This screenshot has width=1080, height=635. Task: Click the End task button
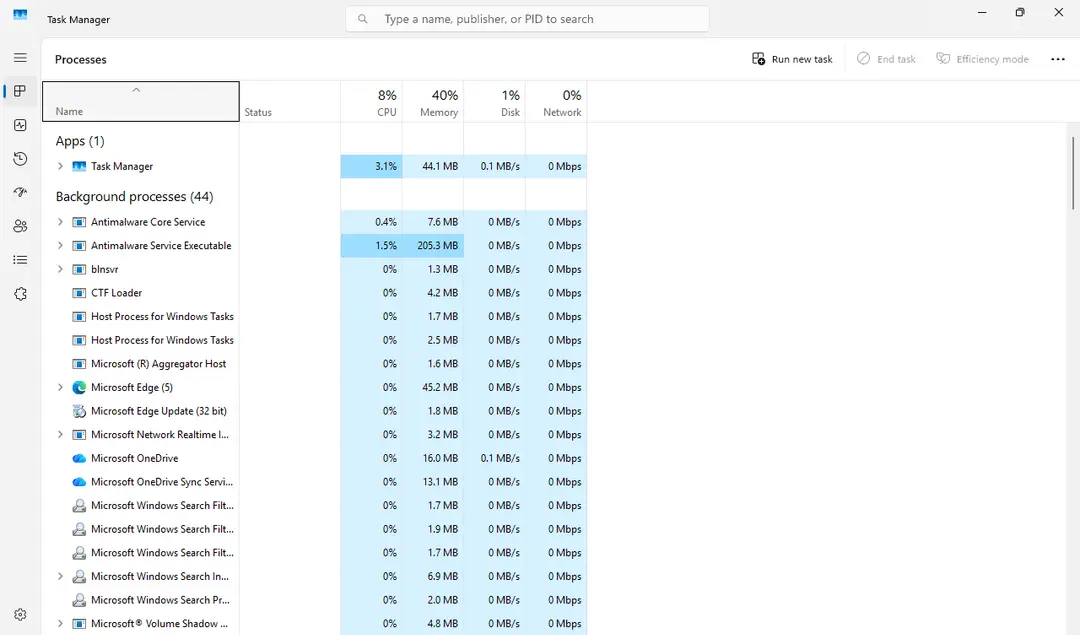[886, 59]
